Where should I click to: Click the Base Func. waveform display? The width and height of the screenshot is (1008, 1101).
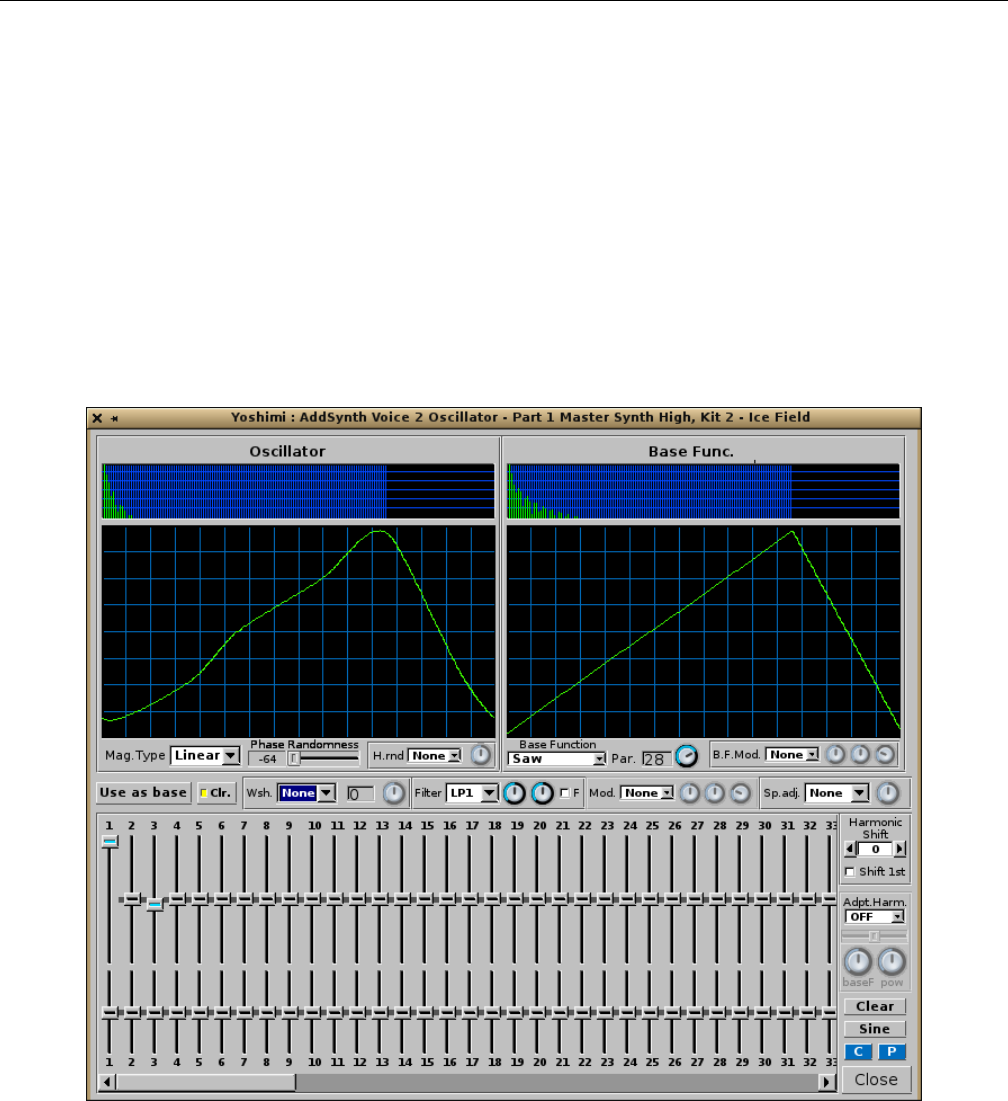click(x=703, y=631)
